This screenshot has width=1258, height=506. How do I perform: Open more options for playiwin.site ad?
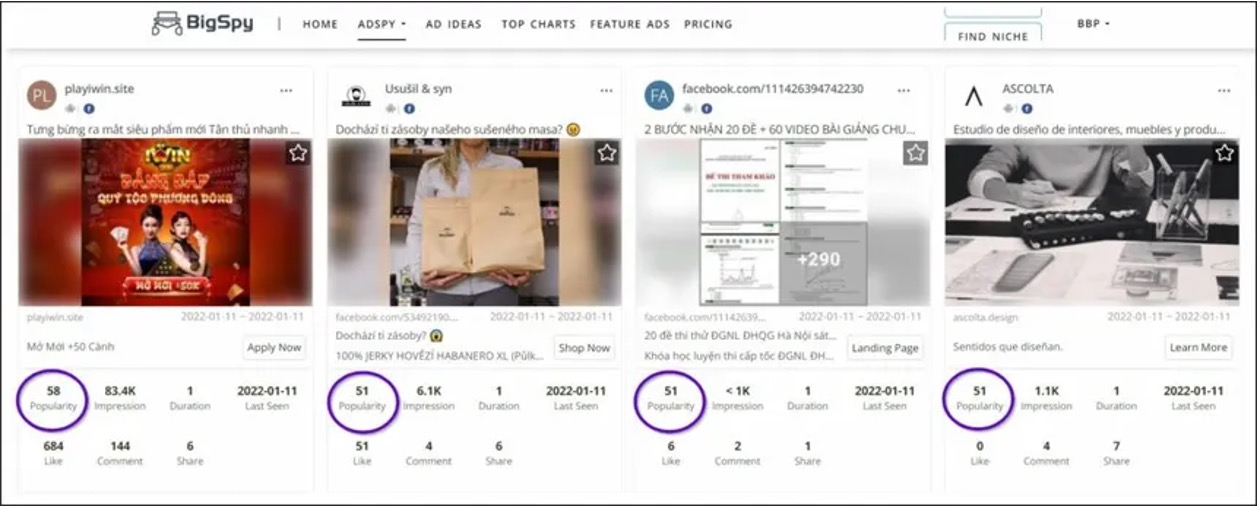pyautogui.click(x=287, y=91)
